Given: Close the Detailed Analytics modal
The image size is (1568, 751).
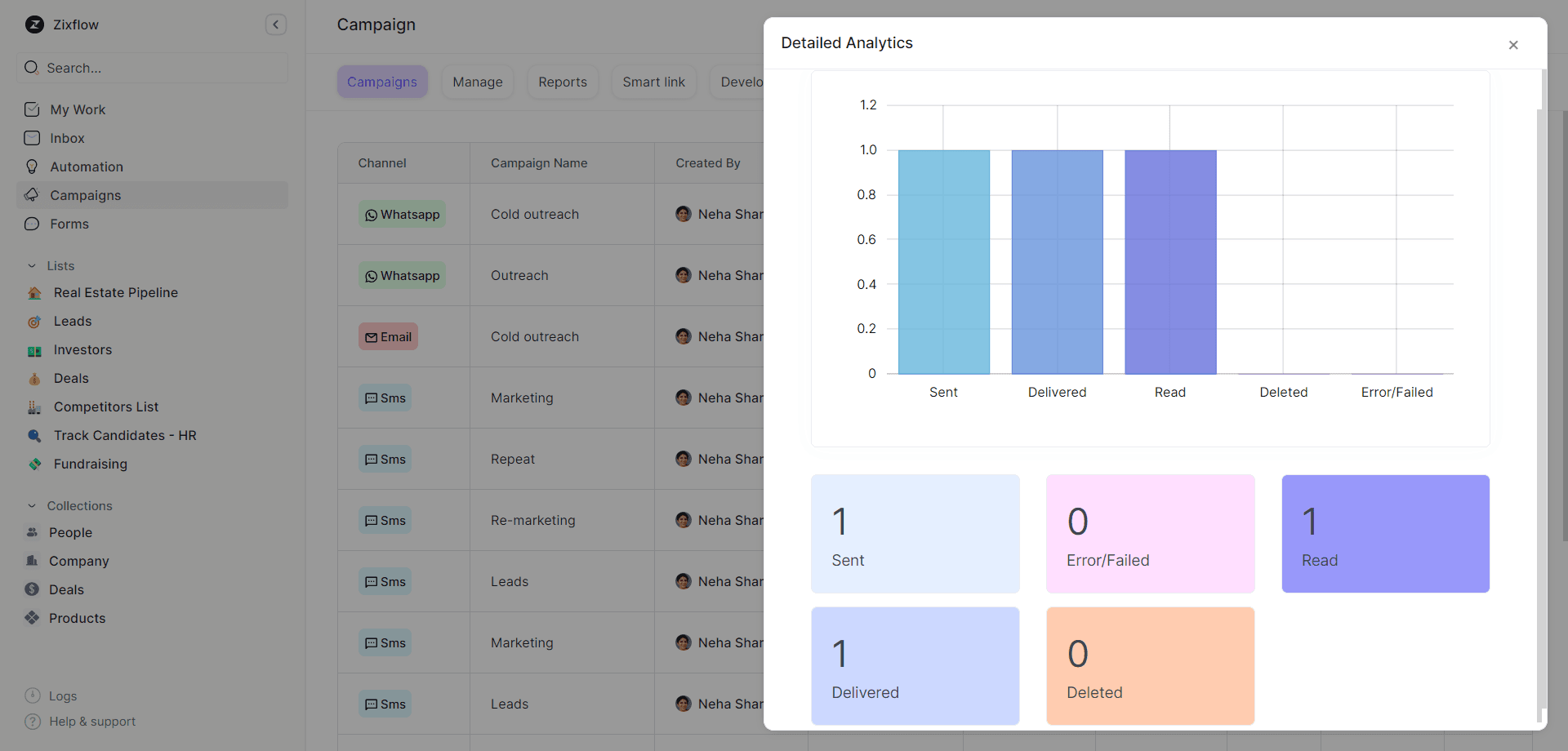Looking at the screenshot, I should tap(1513, 45).
